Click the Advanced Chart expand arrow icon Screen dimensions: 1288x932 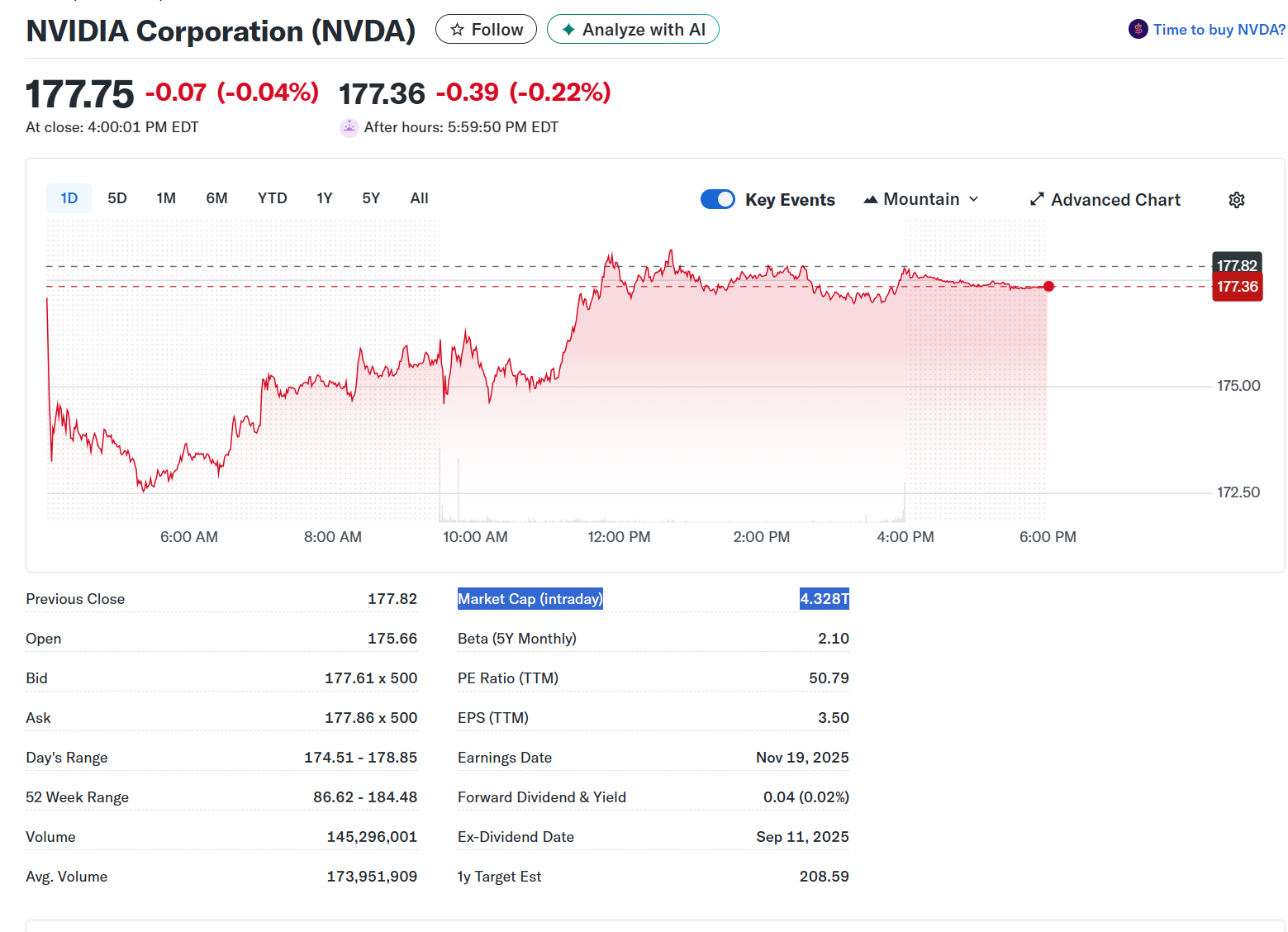[1037, 200]
